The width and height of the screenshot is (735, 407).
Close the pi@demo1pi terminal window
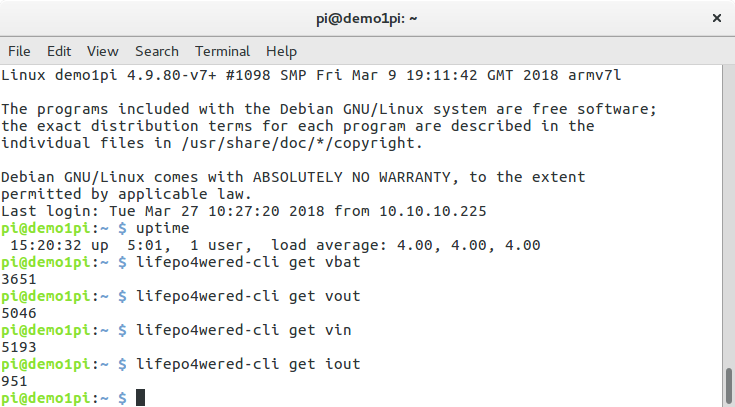(x=716, y=18)
